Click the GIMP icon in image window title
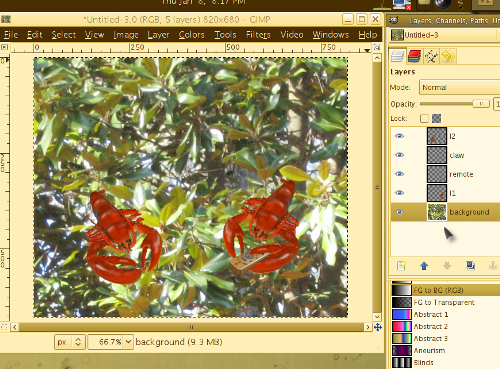The image size is (500, 369). coord(6,20)
